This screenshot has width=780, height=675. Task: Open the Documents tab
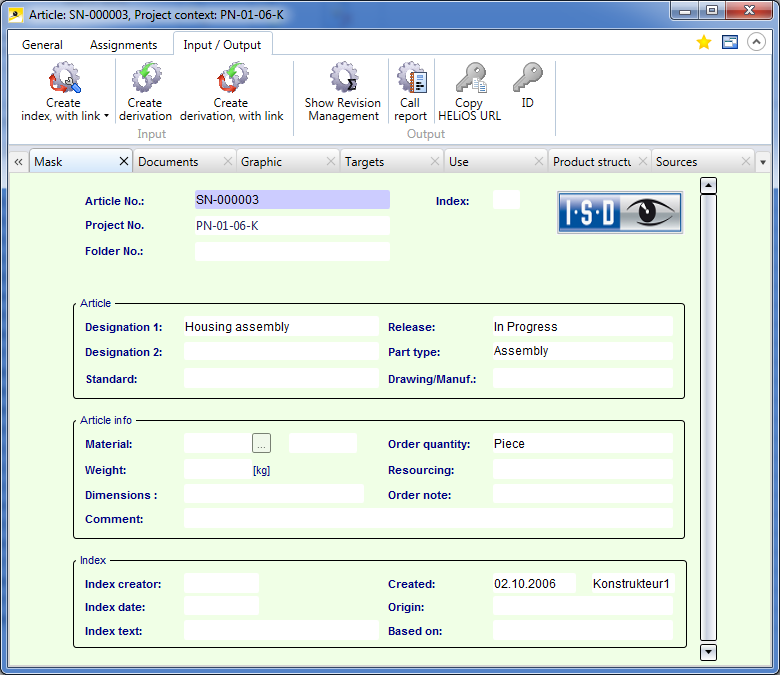tap(168, 162)
